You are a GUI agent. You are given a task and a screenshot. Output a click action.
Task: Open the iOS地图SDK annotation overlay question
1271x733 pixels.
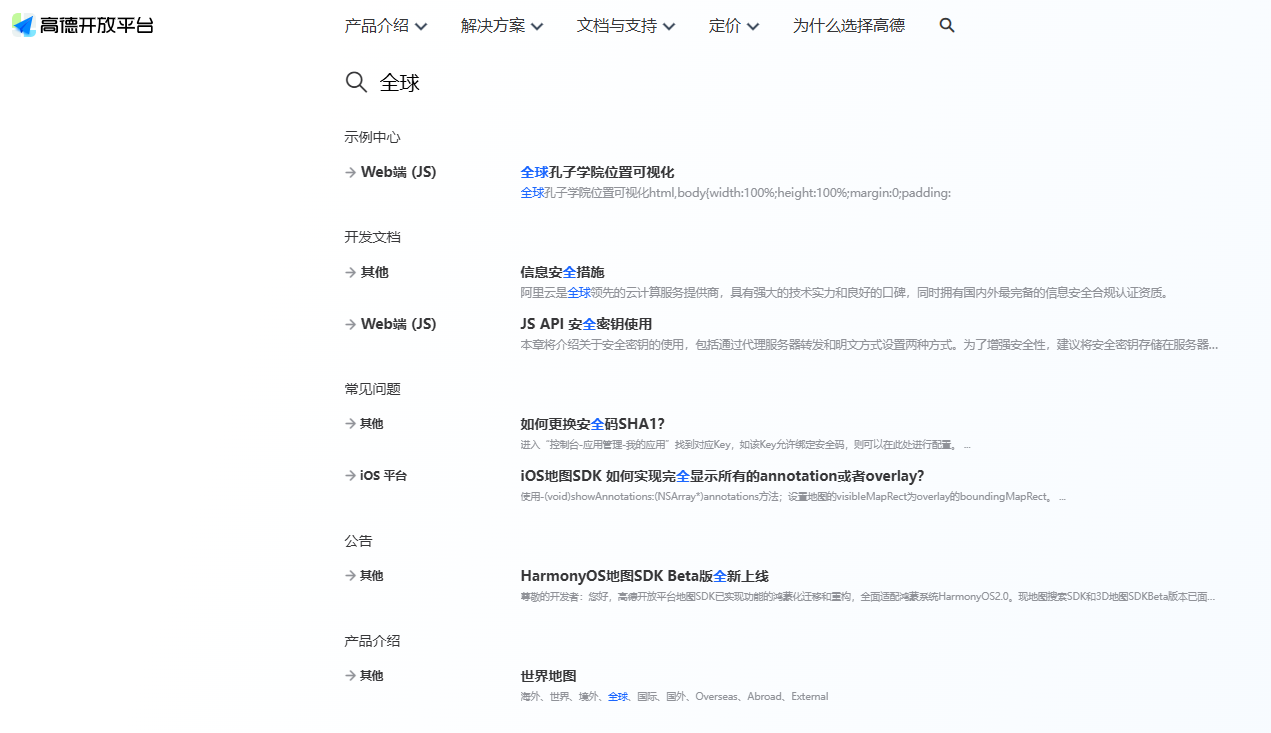coord(722,476)
